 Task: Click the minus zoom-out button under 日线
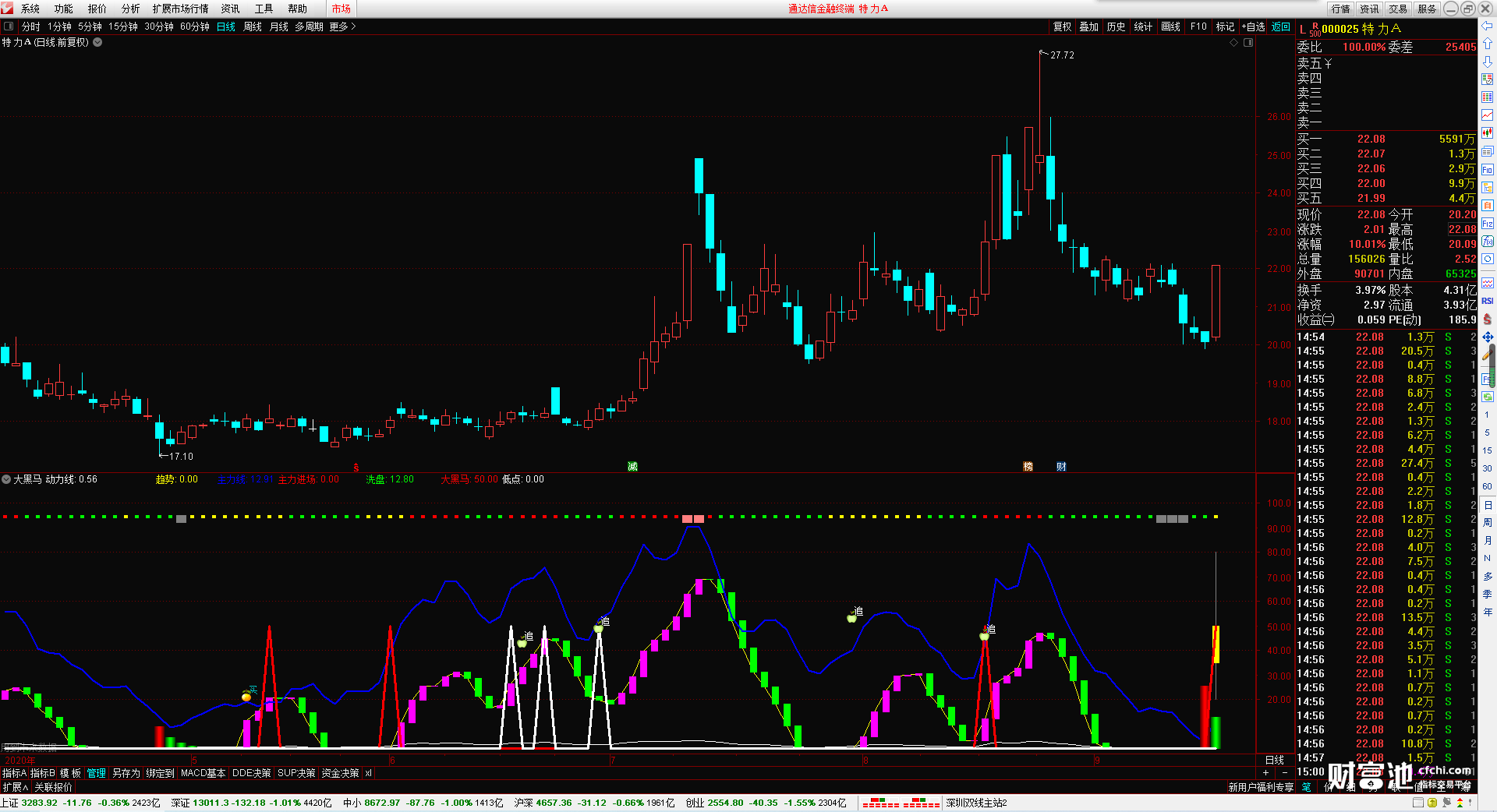point(1285,772)
